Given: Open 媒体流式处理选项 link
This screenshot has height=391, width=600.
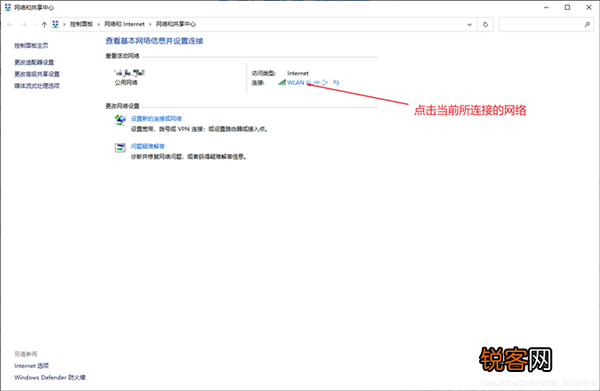Looking at the screenshot, I should point(37,86).
